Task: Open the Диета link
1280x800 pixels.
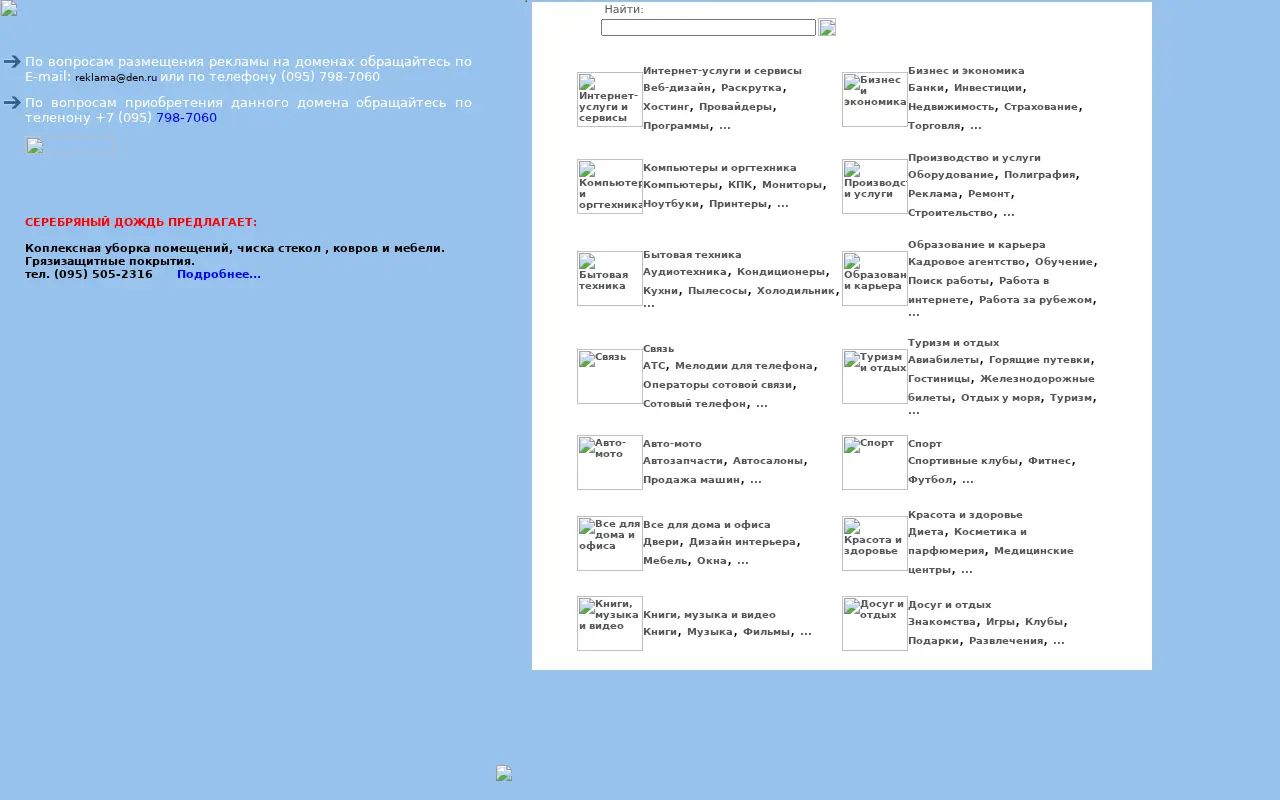Action: (926, 532)
